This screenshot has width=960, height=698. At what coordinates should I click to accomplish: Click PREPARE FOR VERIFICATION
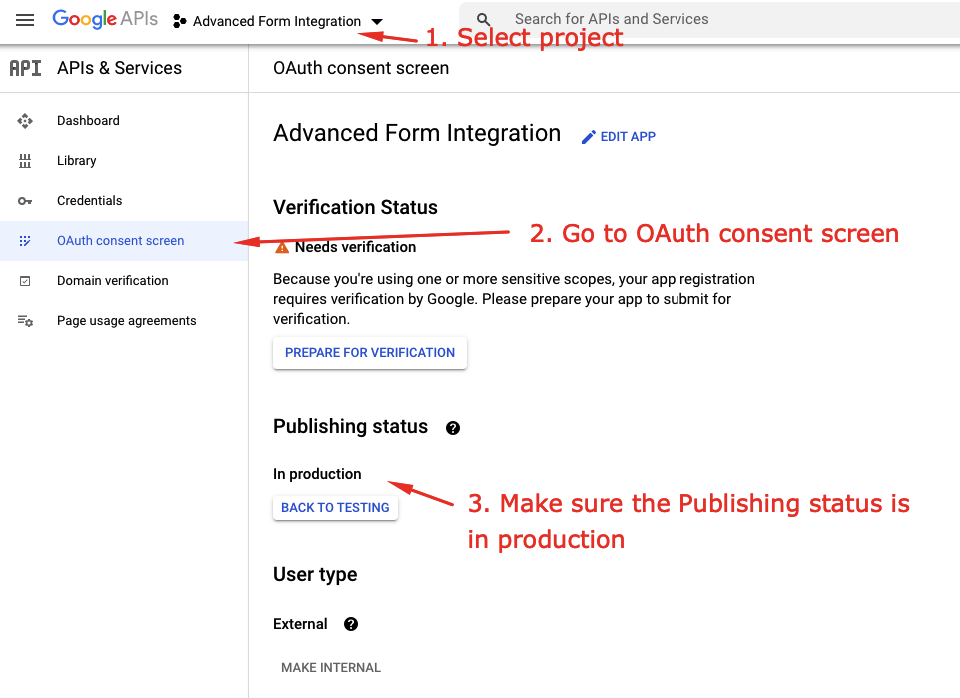(x=369, y=352)
